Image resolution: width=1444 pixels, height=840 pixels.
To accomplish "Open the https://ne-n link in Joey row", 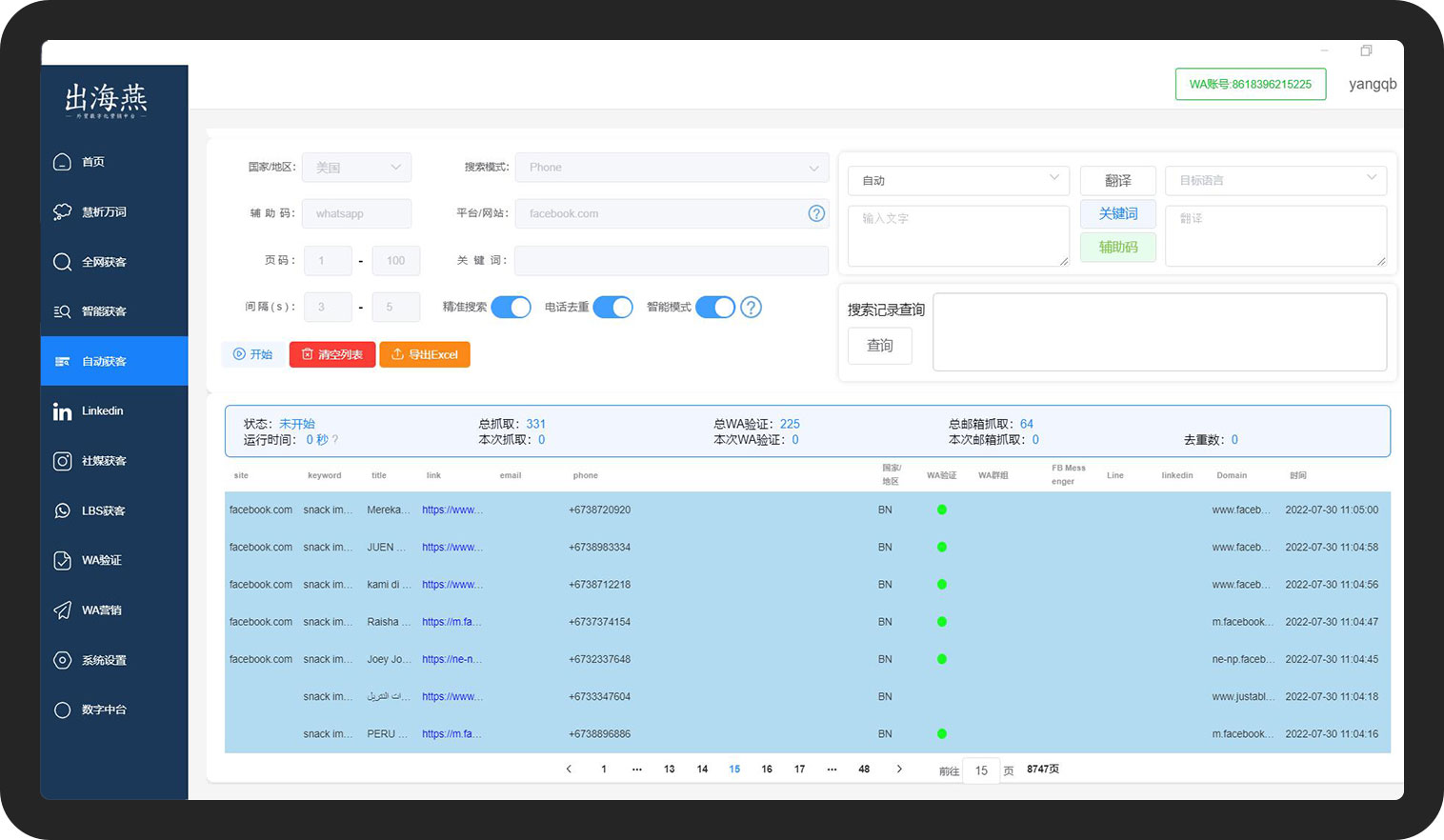I will tap(452, 659).
